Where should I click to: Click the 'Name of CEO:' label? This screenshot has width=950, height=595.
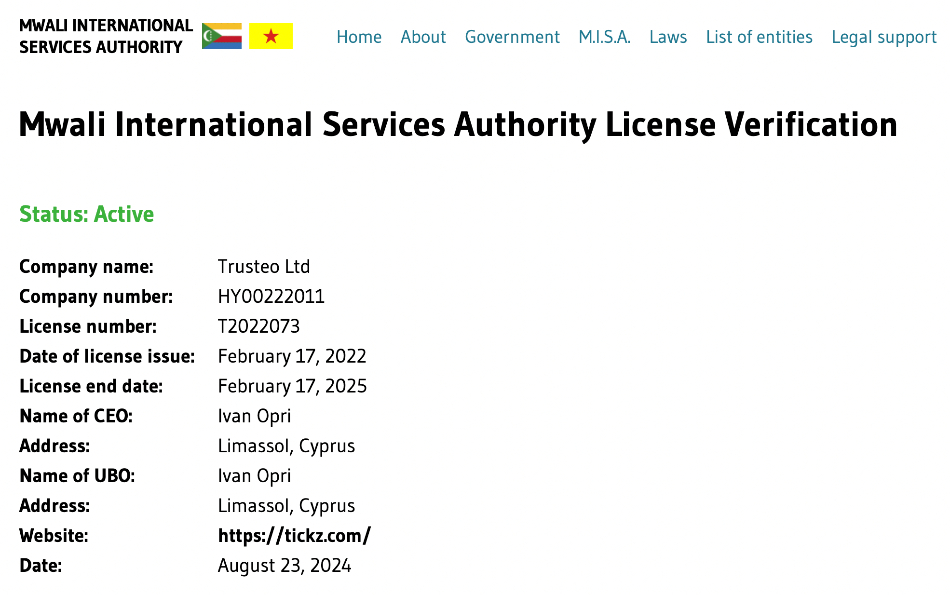(x=76, y=416)
